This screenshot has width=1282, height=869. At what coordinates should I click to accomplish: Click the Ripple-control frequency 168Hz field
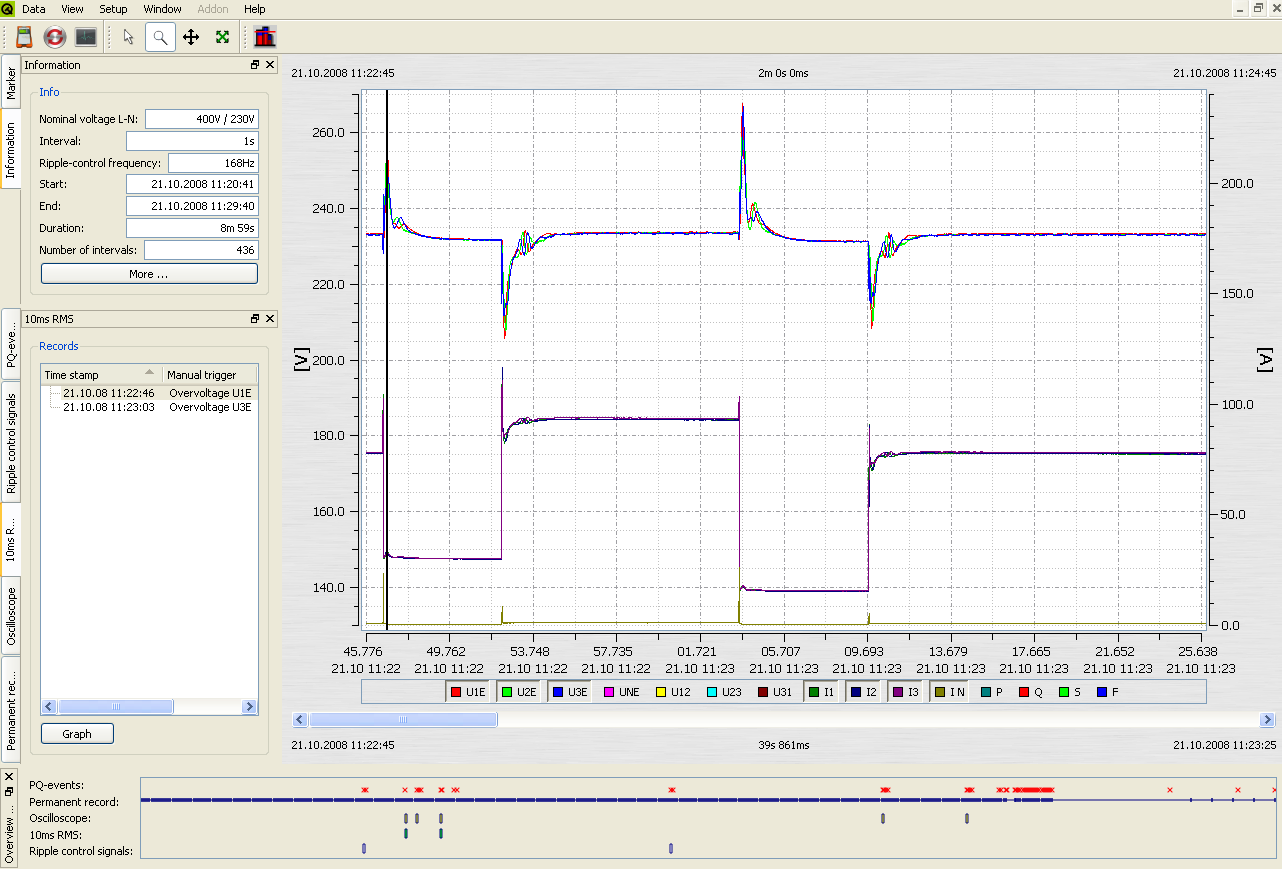(x=213, y=163)
